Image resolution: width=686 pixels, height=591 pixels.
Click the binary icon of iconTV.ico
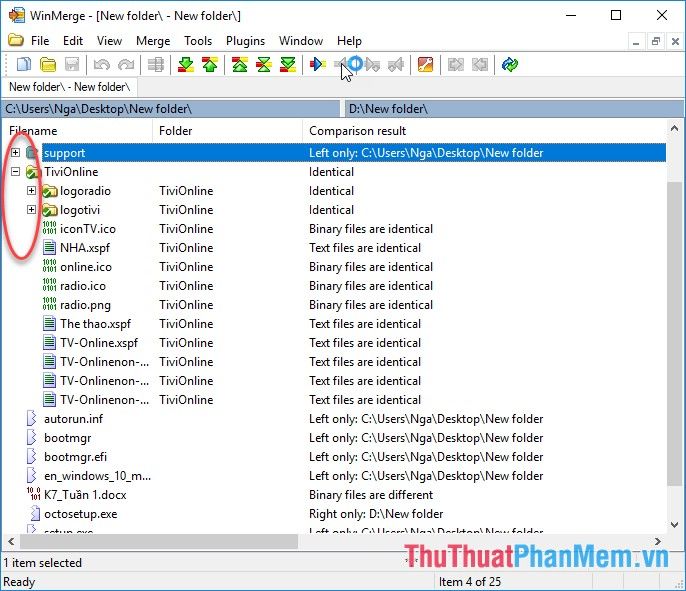coord(49,228)
